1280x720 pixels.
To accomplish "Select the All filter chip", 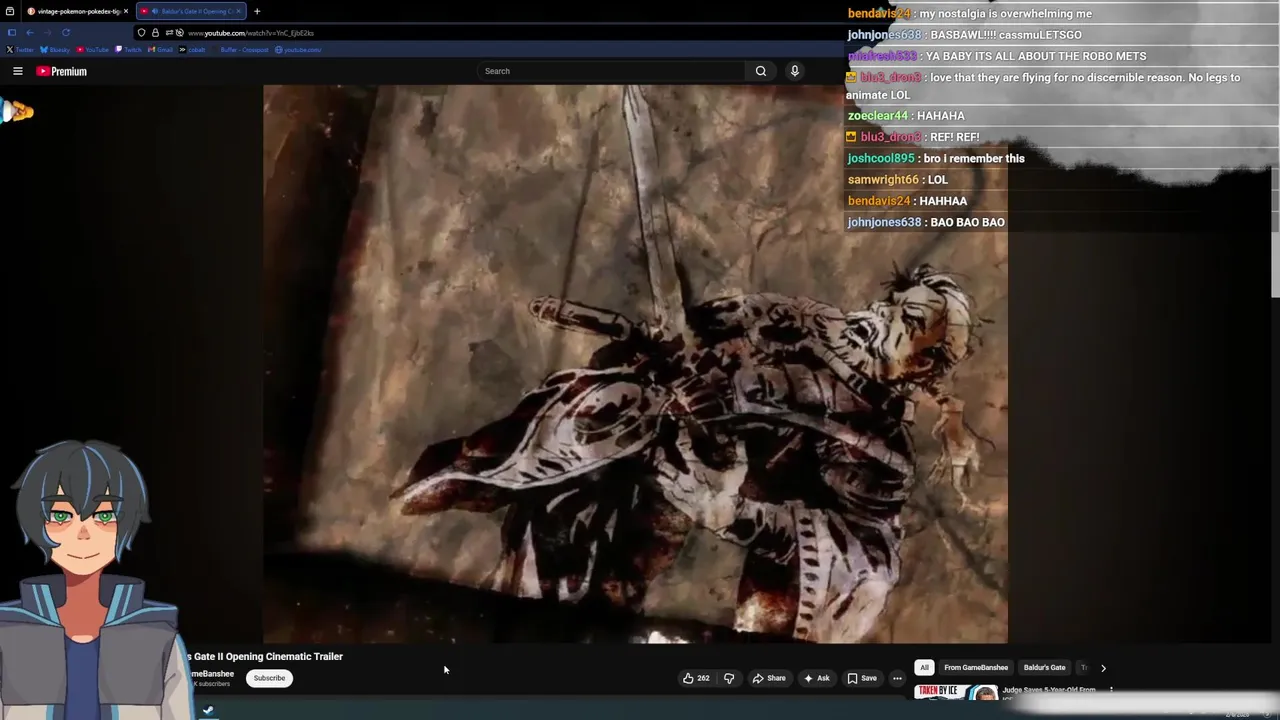I will [x=924, y=668].
